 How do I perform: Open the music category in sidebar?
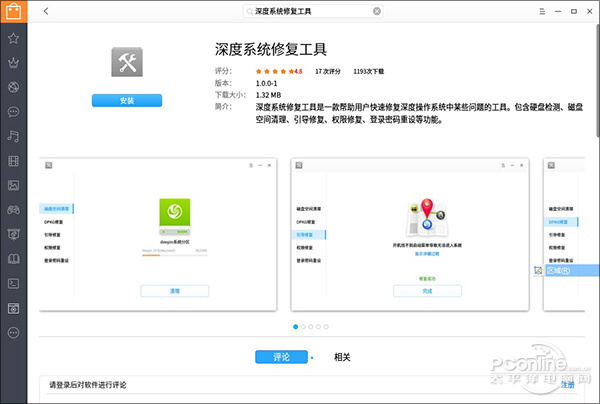tap(13, 136)
